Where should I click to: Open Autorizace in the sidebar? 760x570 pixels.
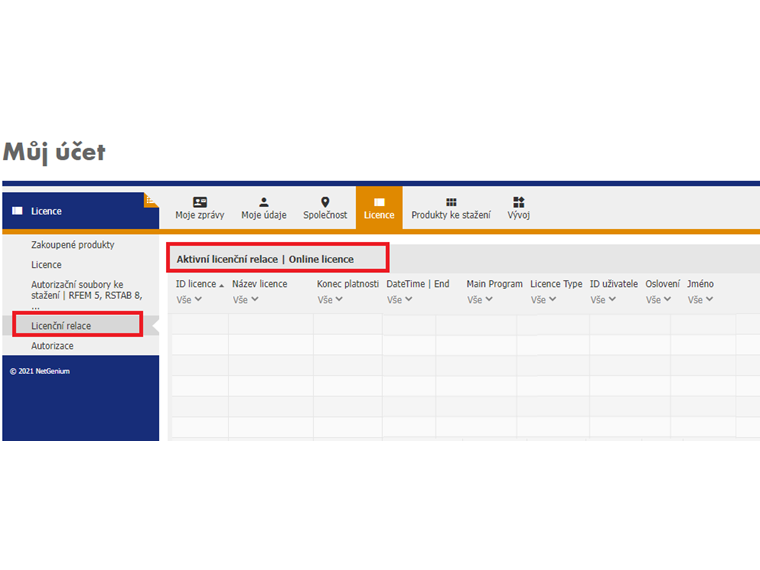pyautogui.click(x=52, y=346)
